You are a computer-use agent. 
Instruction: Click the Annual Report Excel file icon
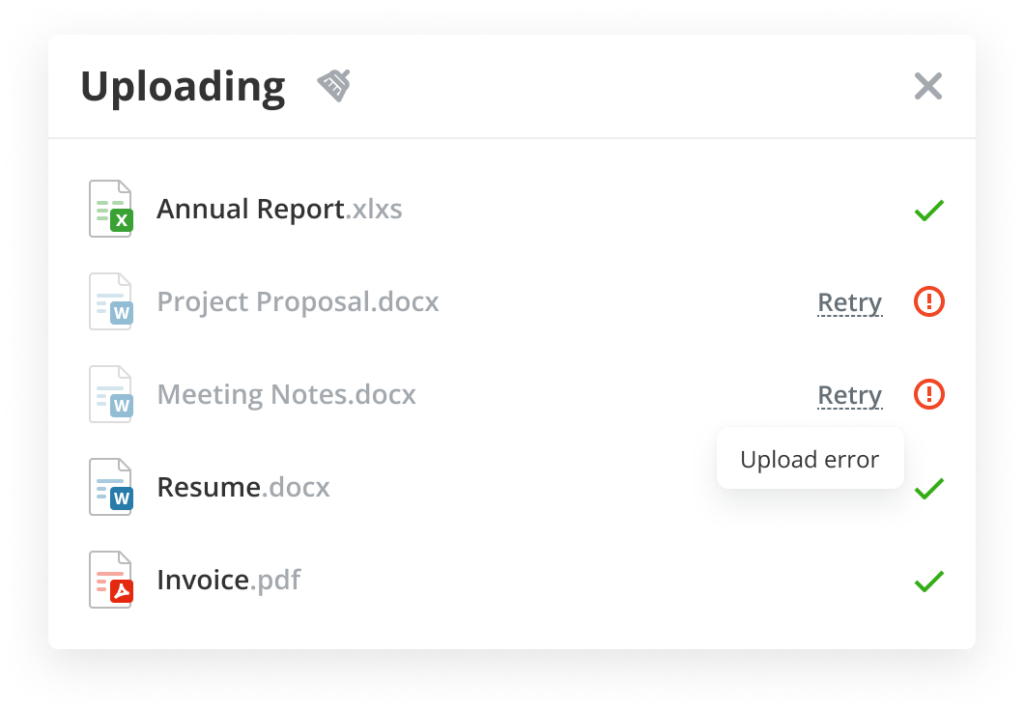[111, 209]
